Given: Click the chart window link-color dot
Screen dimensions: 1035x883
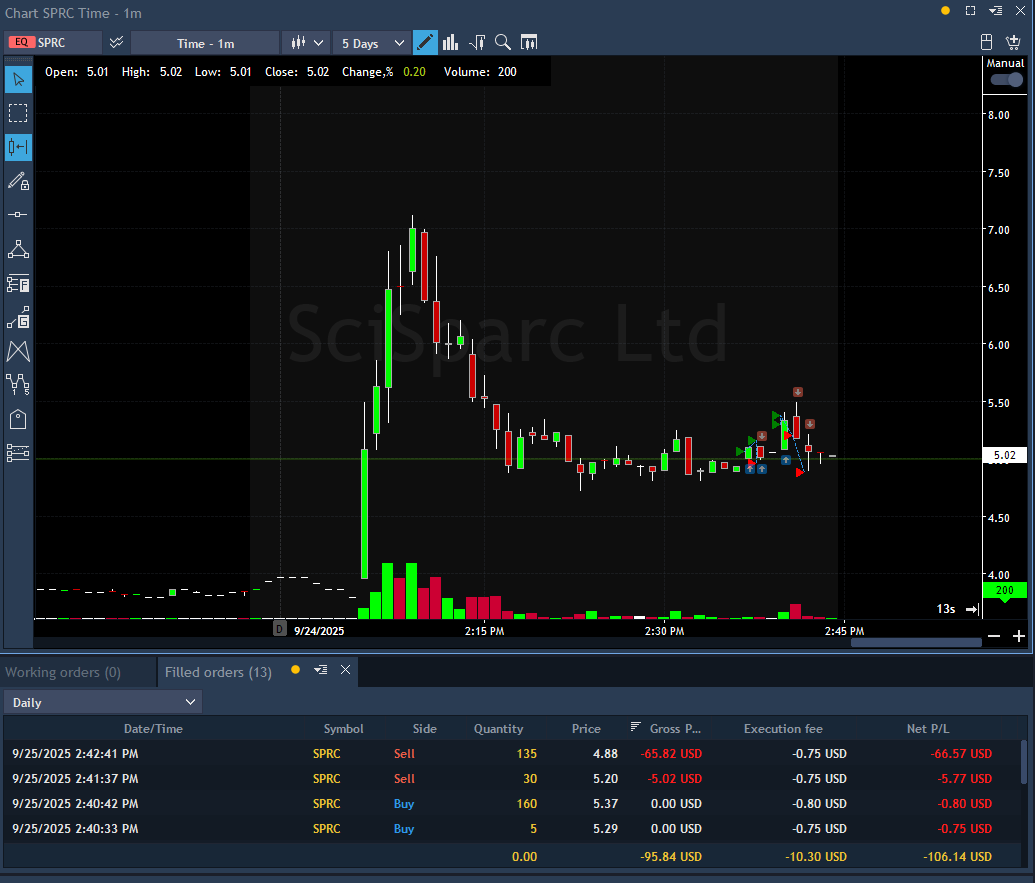Looking at the screenshot, I should (945, 11).
